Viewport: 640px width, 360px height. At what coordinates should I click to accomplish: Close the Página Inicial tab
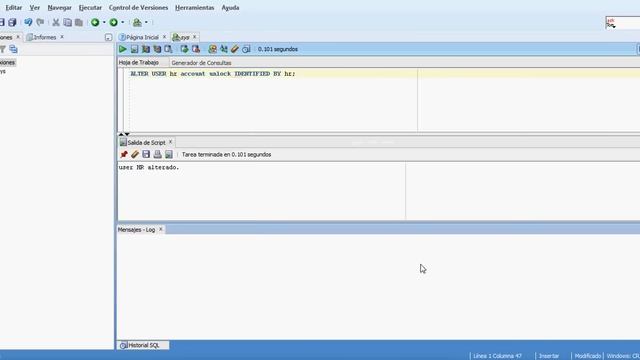pyautogui.click(x=164, y=37)
